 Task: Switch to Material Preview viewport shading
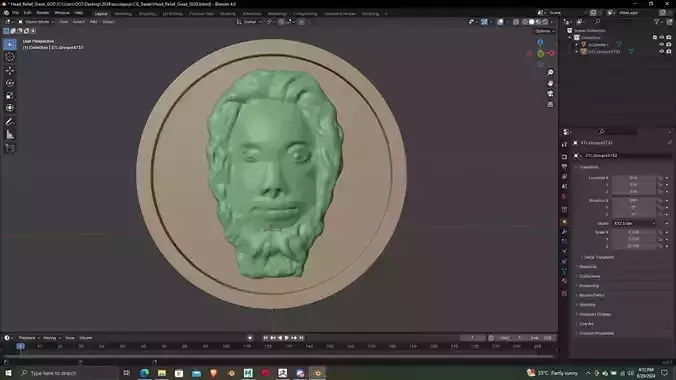click(x=538, y=22)
